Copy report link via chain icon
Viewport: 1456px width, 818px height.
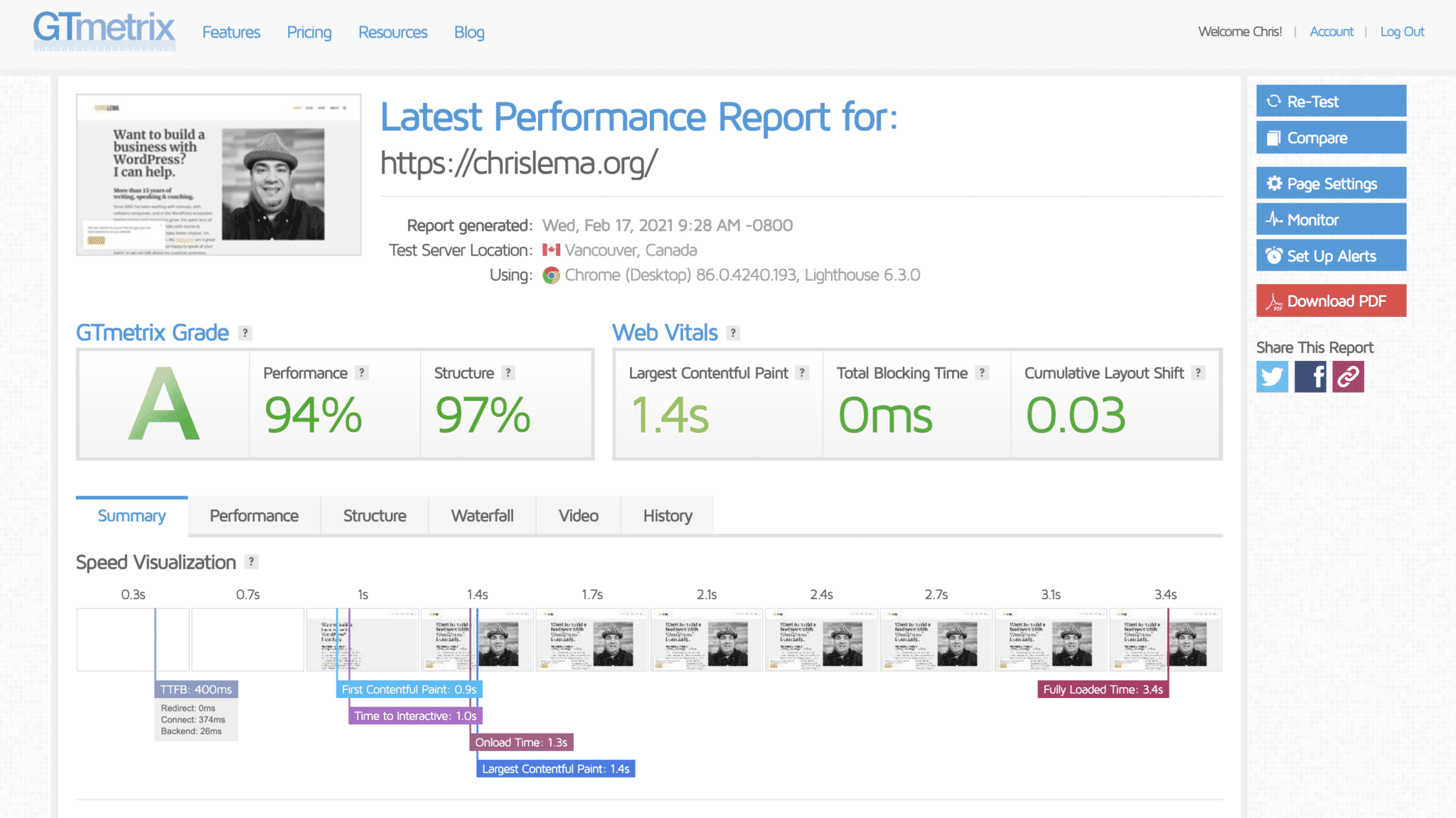(1348, 377)
